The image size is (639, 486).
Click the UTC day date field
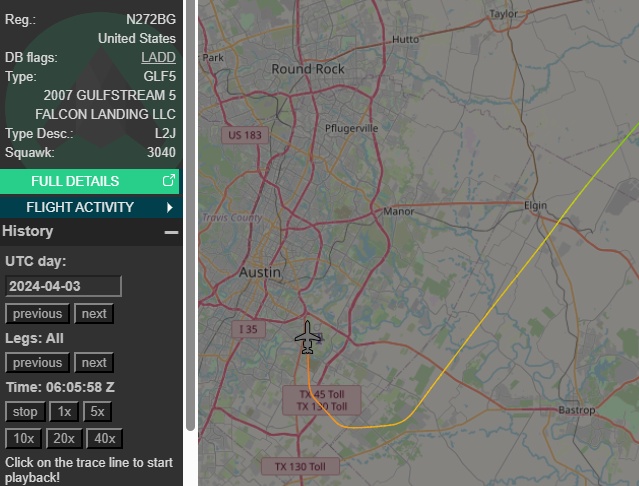[x=63, y=286]
